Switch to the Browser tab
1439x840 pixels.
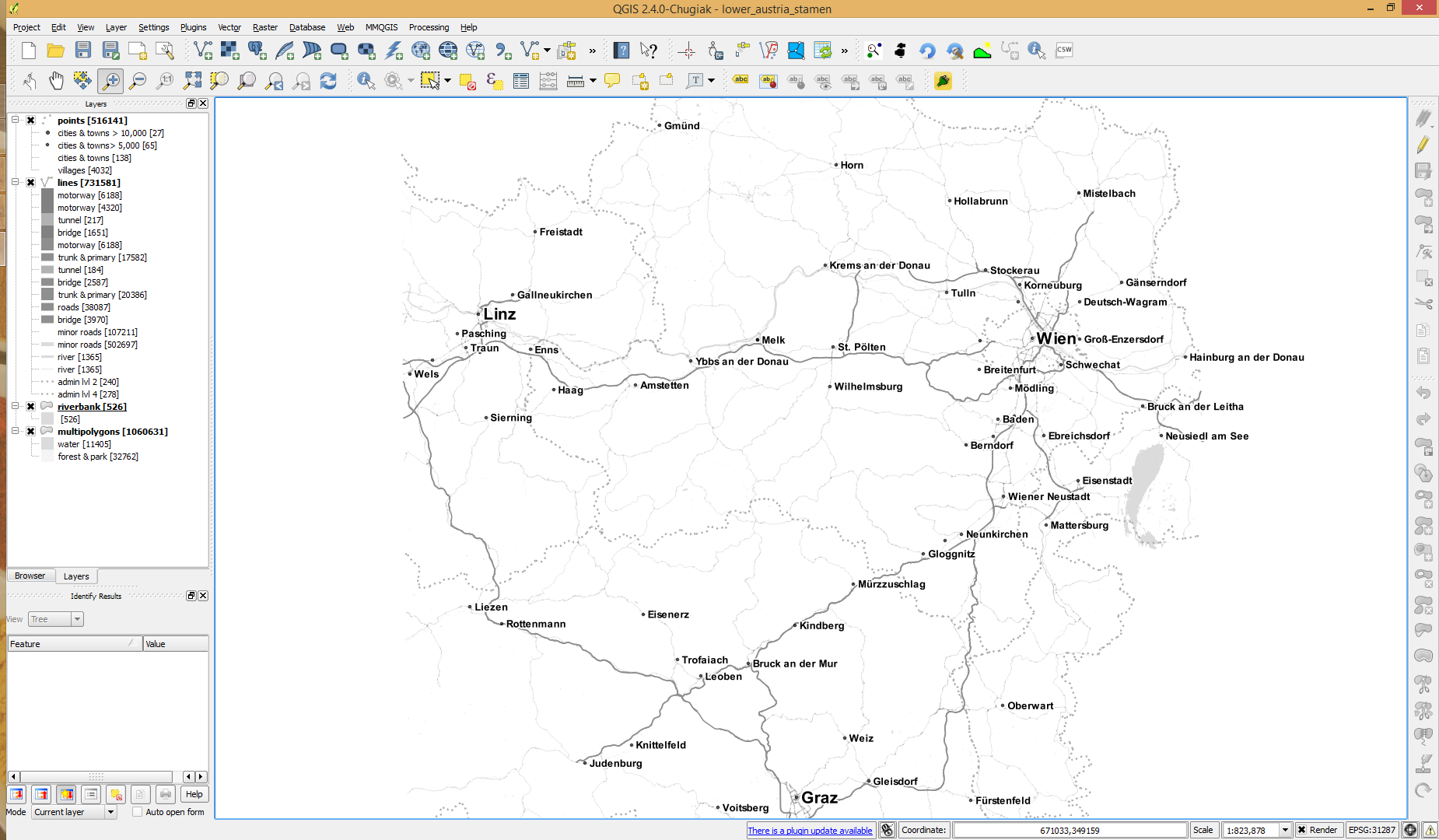30,576
